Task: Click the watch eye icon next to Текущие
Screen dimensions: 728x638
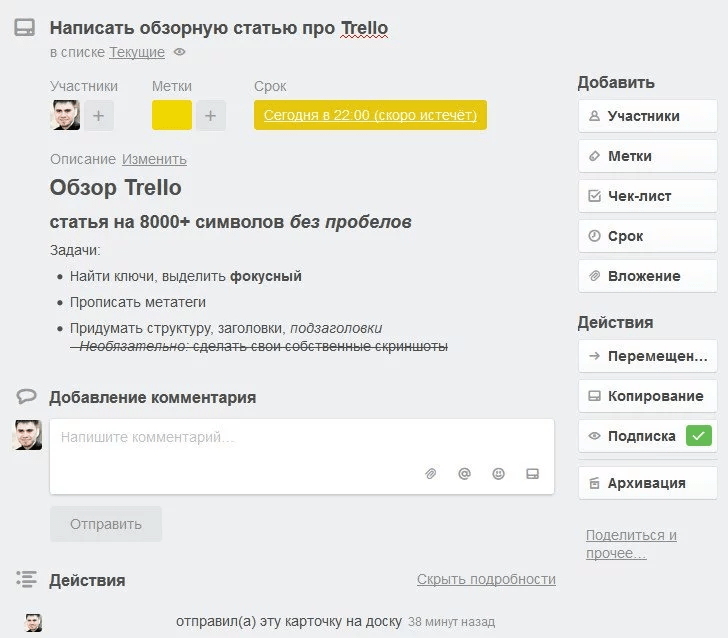Action: [179, 52]
